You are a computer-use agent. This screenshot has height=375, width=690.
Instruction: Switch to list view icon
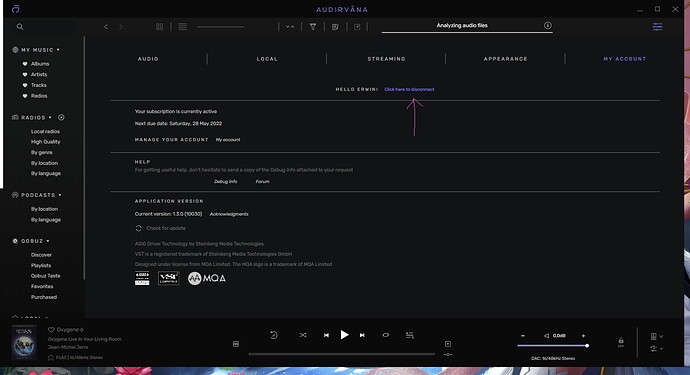[x=182, y=27]
